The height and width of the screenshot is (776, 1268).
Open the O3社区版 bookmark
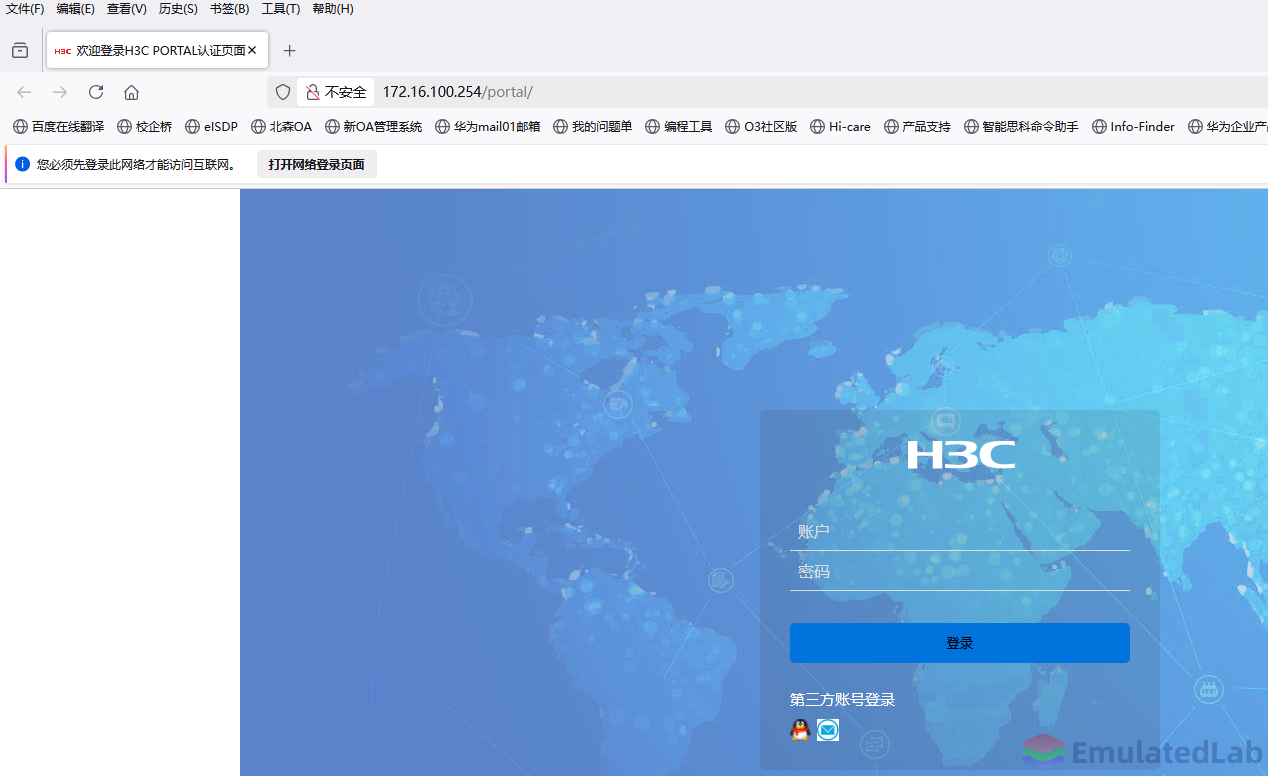pos(761,127)
